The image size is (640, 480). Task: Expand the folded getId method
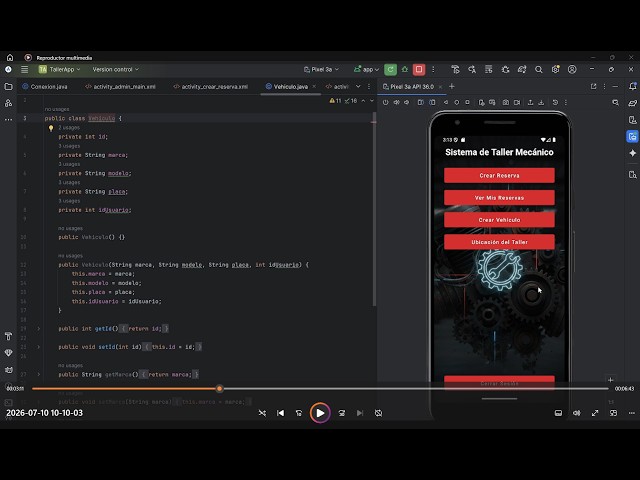pyautogui.click(x=39, y=329)
